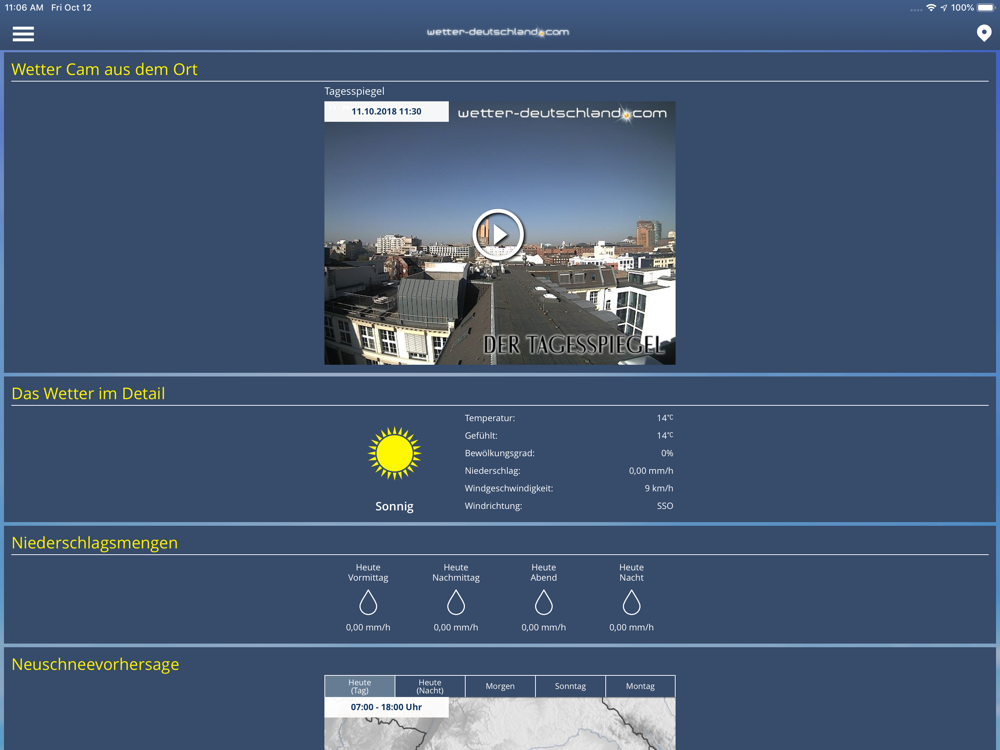The image size is (1000, 750).
Task: Tap the location pin icon
Action: pos(983,33)
